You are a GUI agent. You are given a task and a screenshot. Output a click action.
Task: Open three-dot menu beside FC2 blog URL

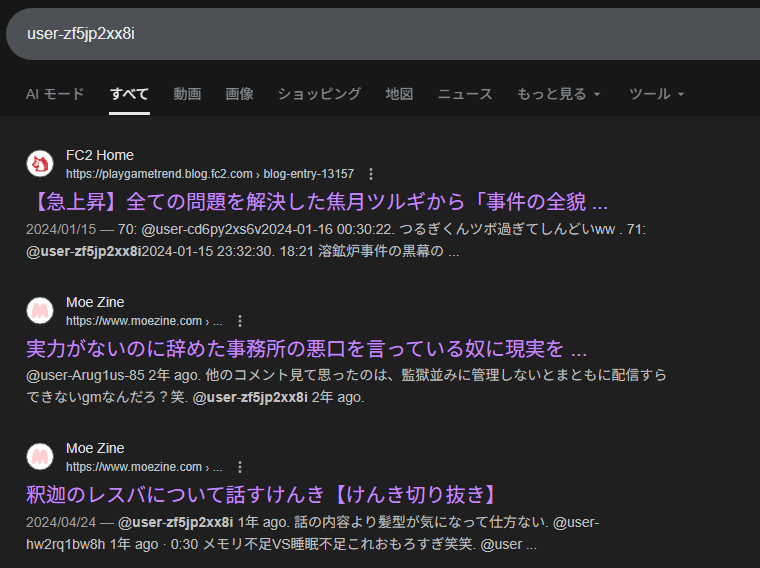371,174
